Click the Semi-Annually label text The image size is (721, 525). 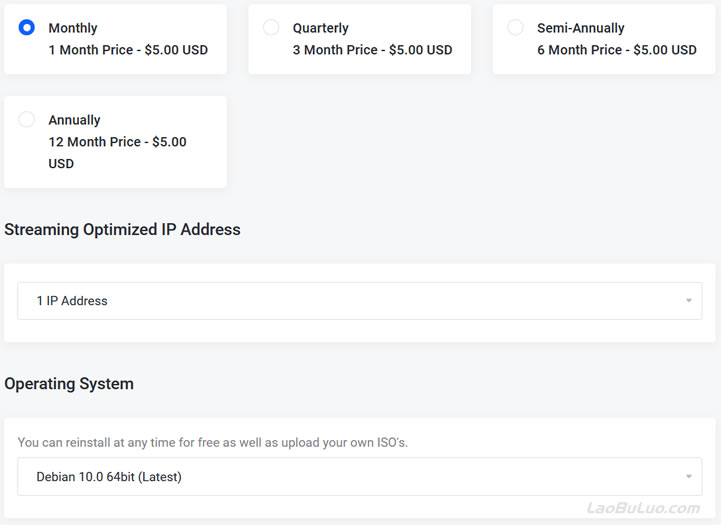pos(581,28)
